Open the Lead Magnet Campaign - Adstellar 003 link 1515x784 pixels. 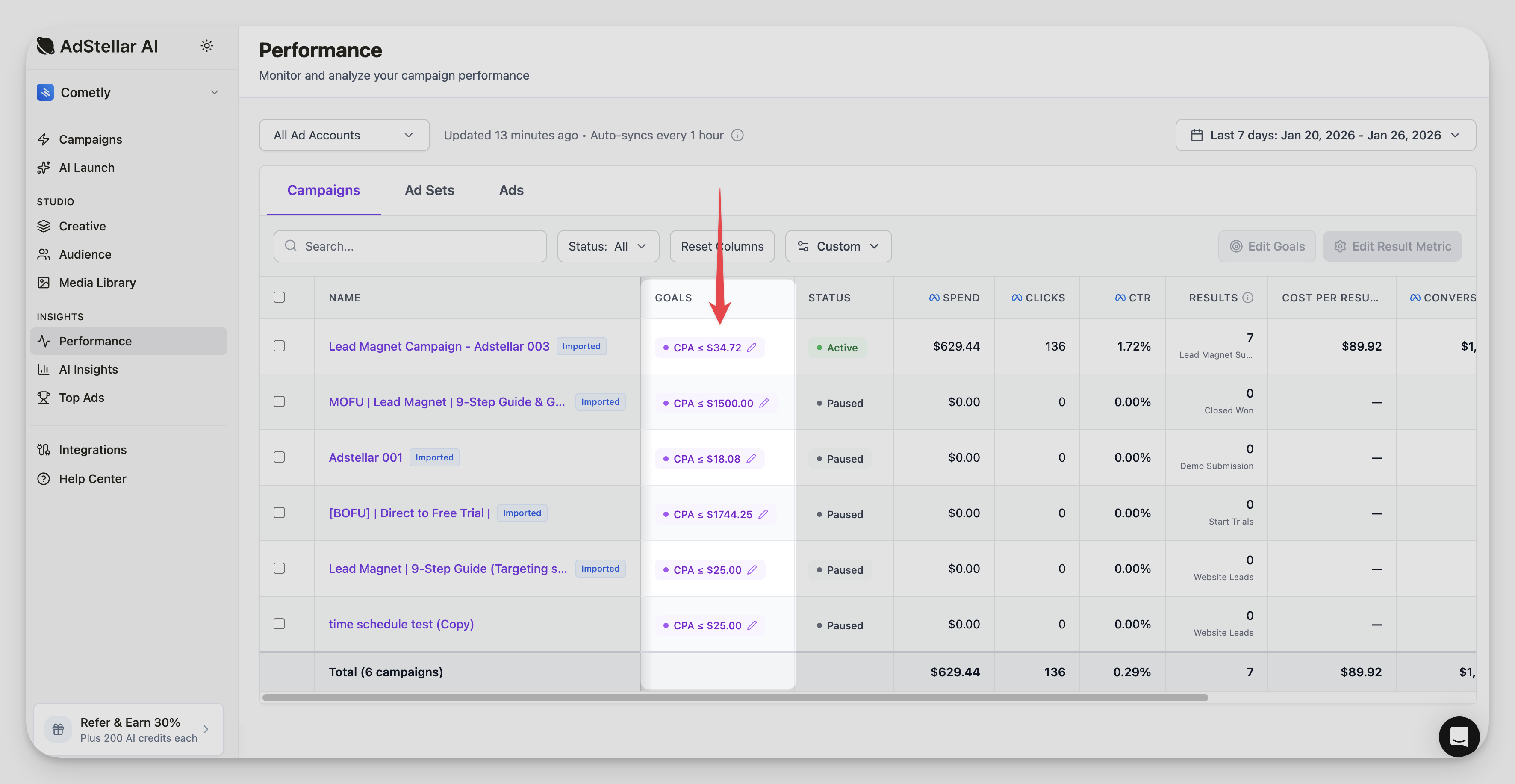[x=439, y=346]
